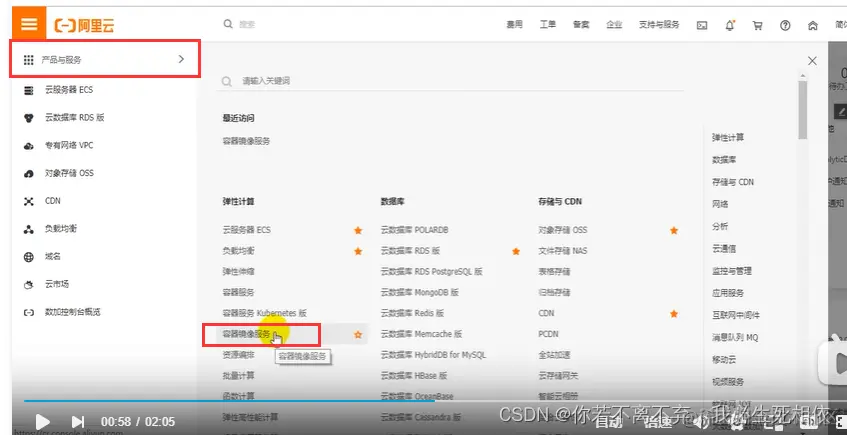The width and height of the screenshot is (847, 435).
Task: Unstar 负载均衡 favorite star
Action: point(358,251)
